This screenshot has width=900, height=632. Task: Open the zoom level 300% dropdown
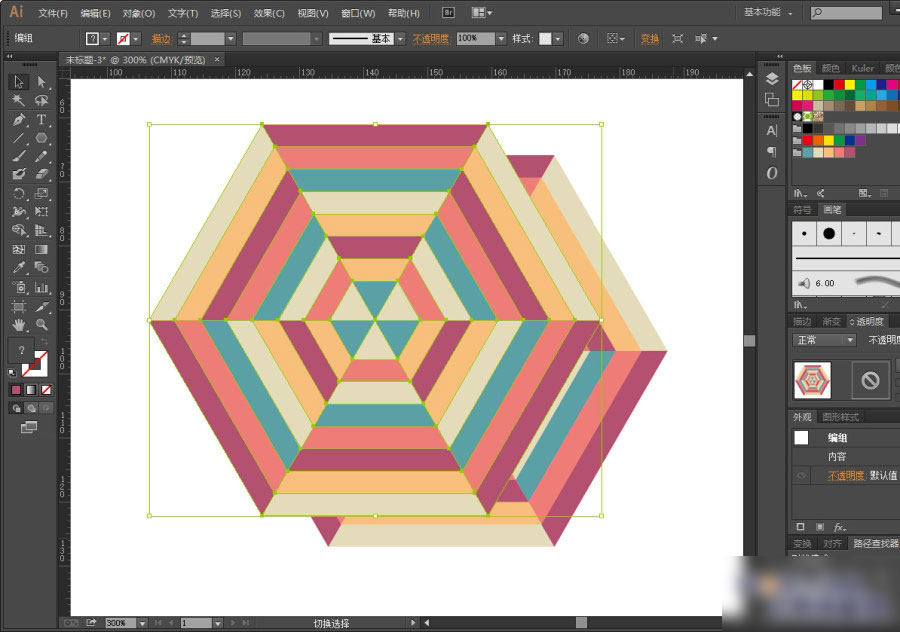point(142,623)
